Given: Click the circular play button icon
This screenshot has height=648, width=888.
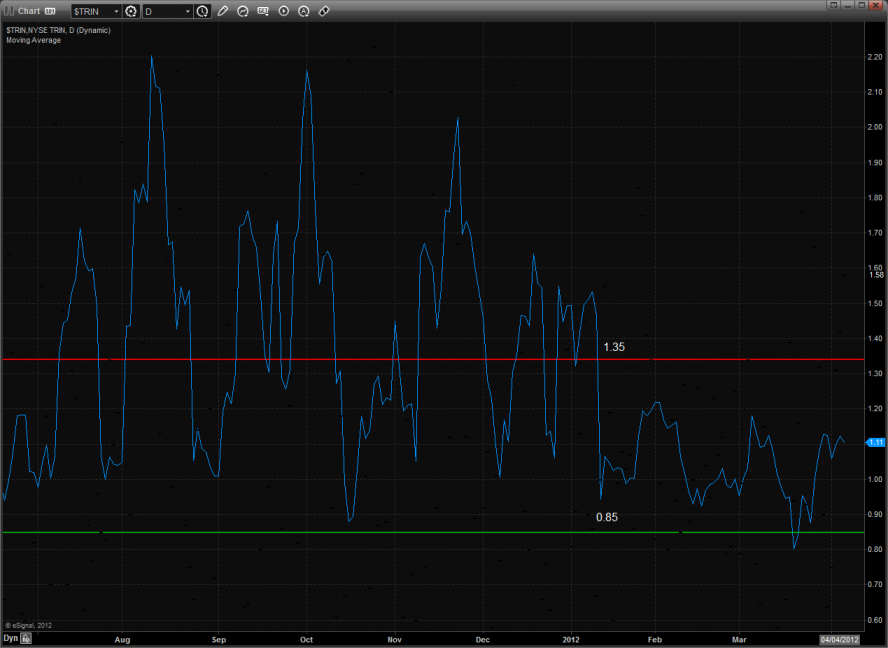Looking at the screenshot, I should tap(283, 11).
